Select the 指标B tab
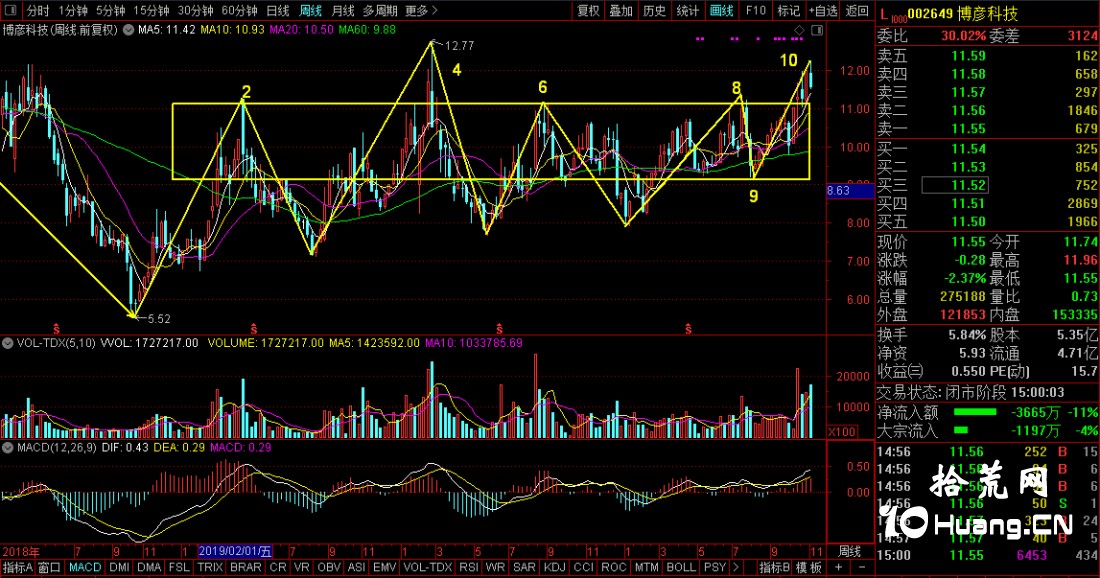Viewport: 1100px width, 578px height. 774,567
